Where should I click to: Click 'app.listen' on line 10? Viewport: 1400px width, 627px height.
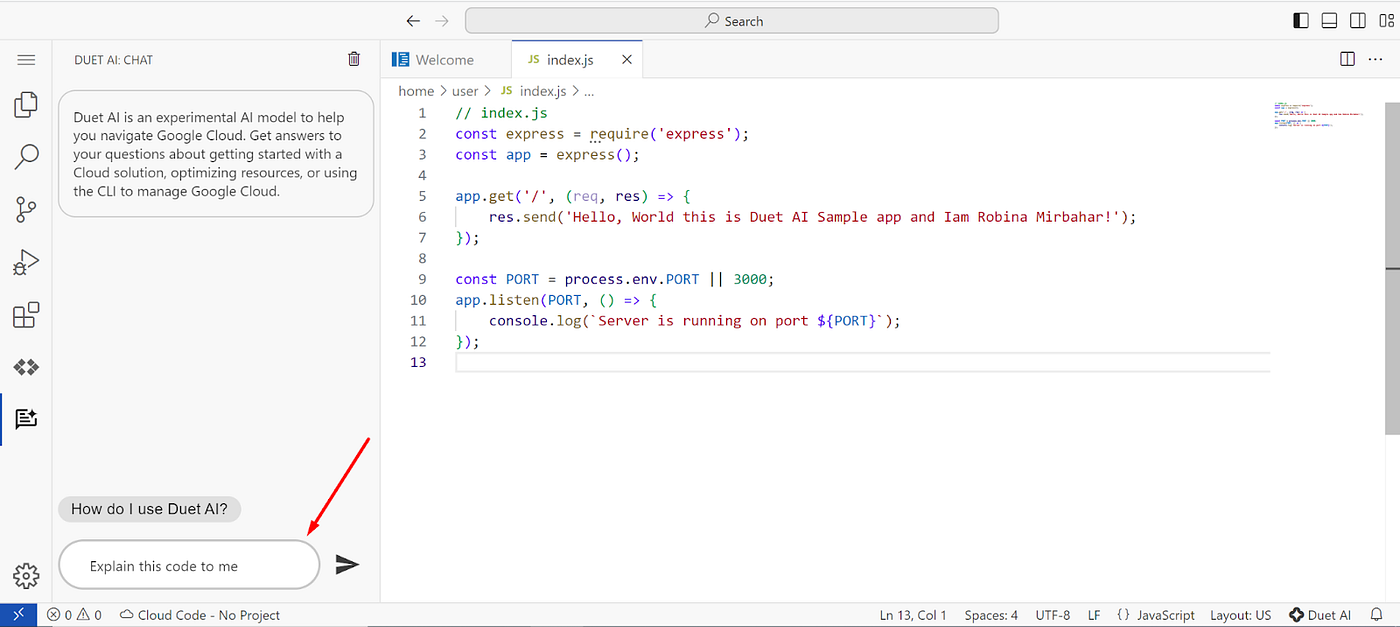497,300
